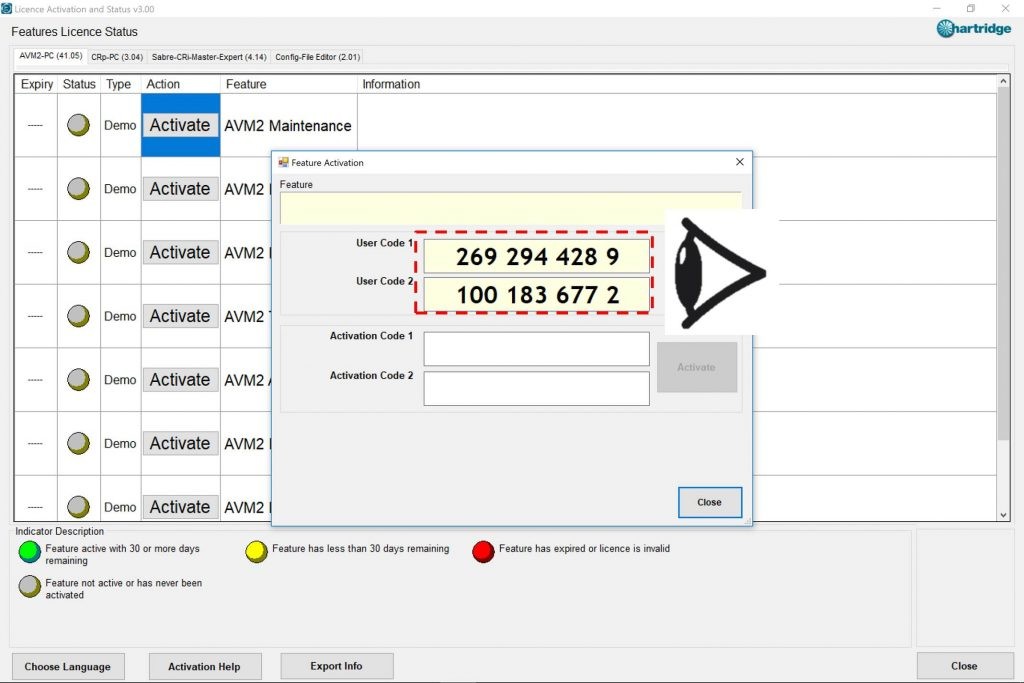The width and height of the screenshot is (1024, 683).
Task: Click the Feature Activation dialog title icon
Action: [x=283, y=162]
